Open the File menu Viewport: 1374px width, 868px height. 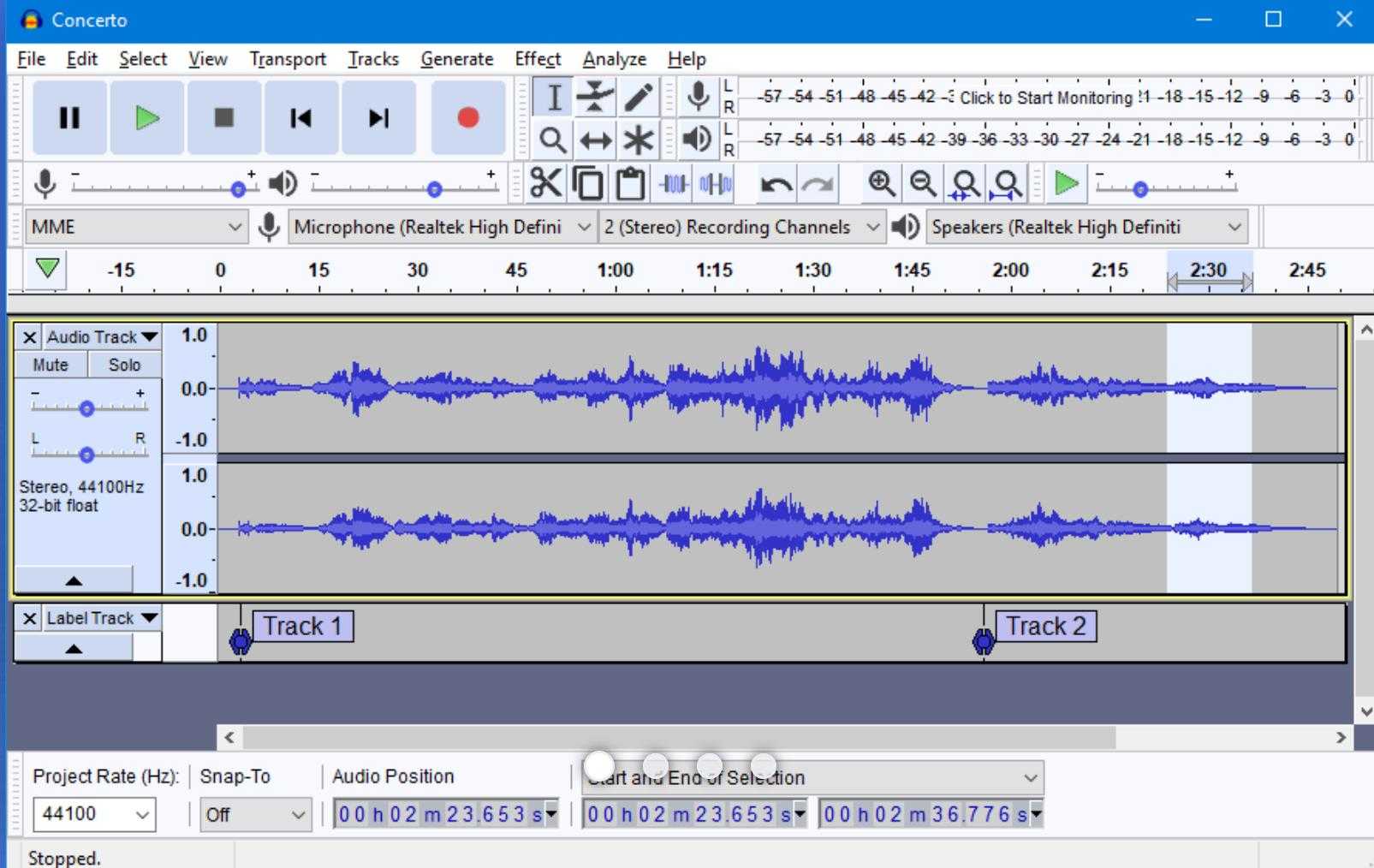[x=31, y=59]
